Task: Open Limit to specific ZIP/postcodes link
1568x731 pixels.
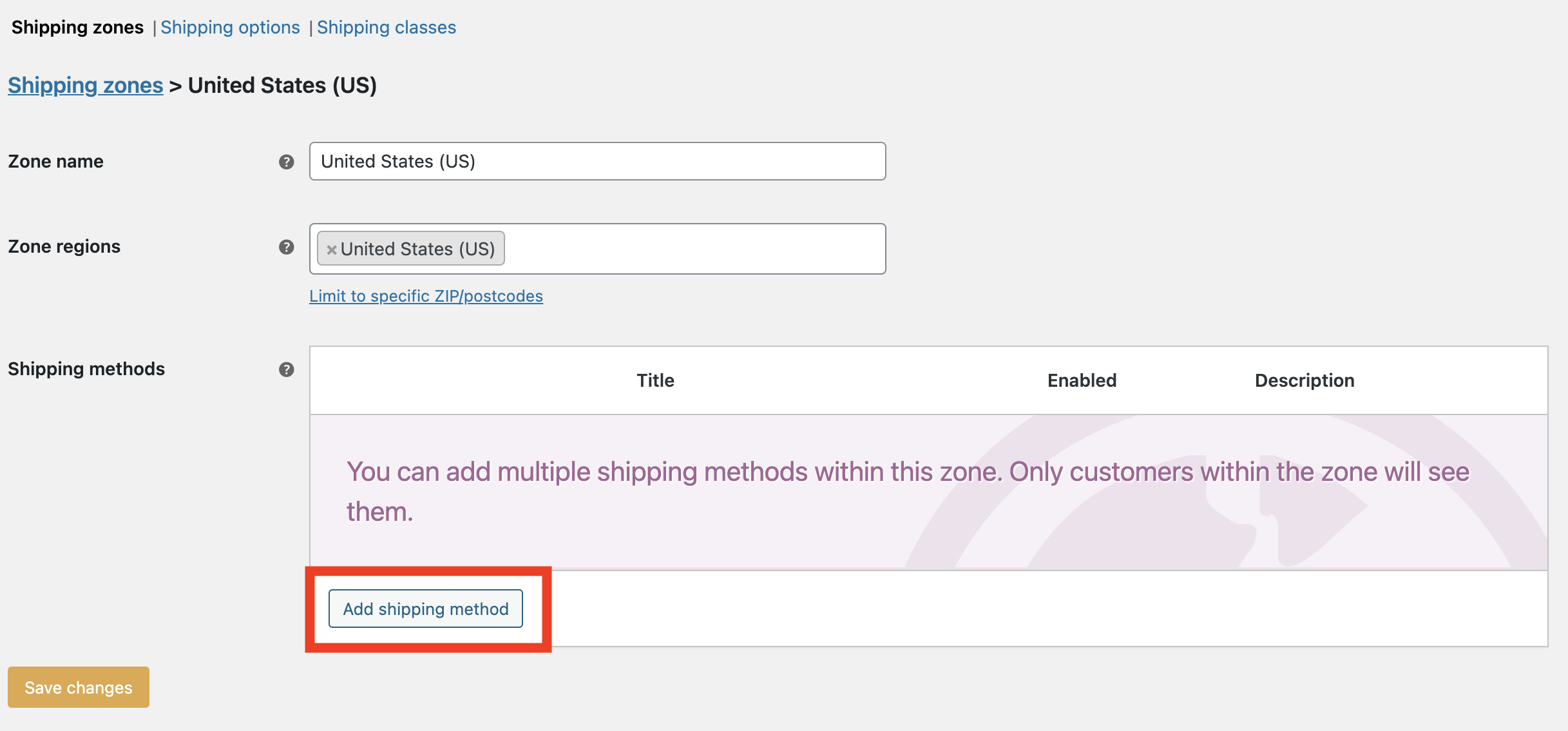Action: 426,296
